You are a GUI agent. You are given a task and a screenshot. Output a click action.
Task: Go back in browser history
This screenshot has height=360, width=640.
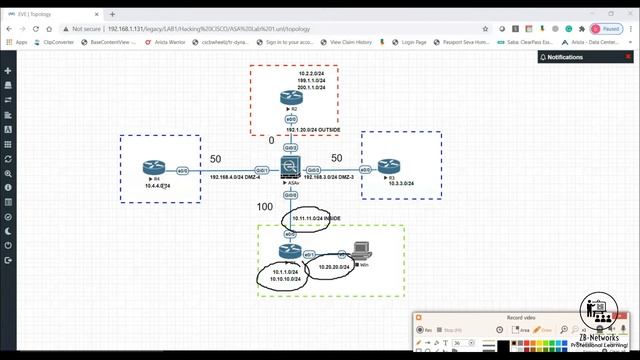pos(9,29)
